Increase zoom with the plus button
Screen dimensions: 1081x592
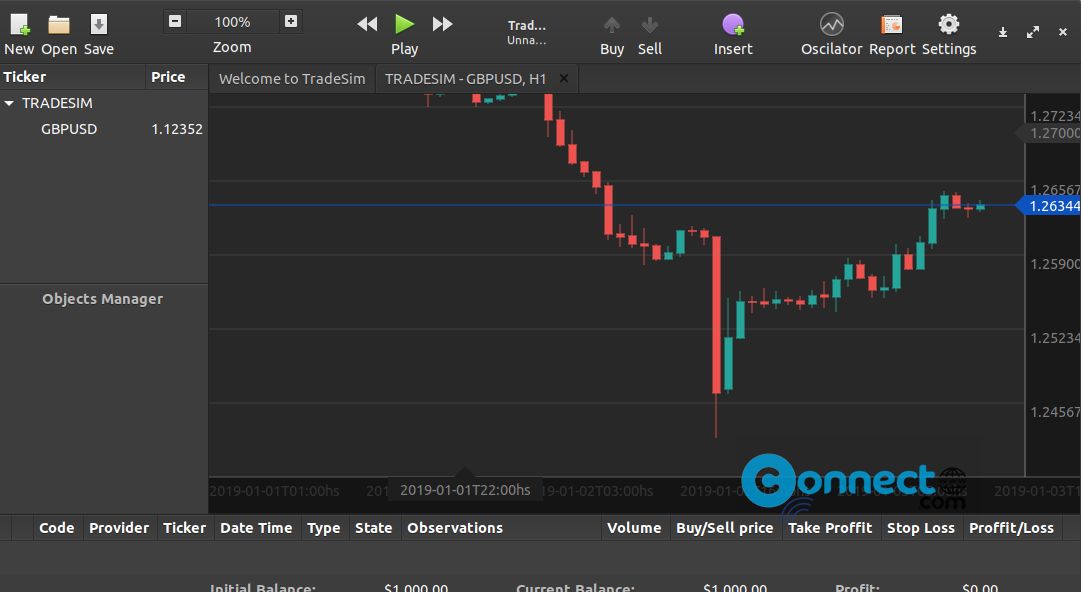click(291, 21)
